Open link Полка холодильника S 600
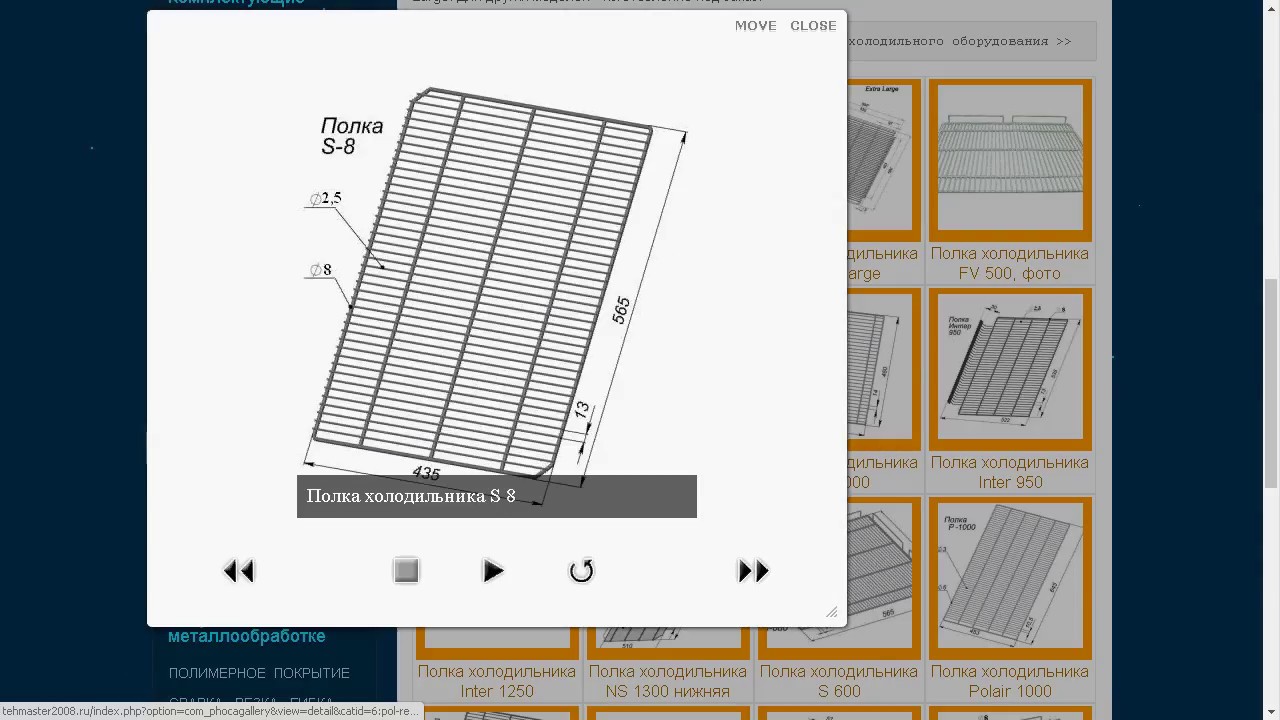This screenshot has width=1280, height=720. [838, 681]
